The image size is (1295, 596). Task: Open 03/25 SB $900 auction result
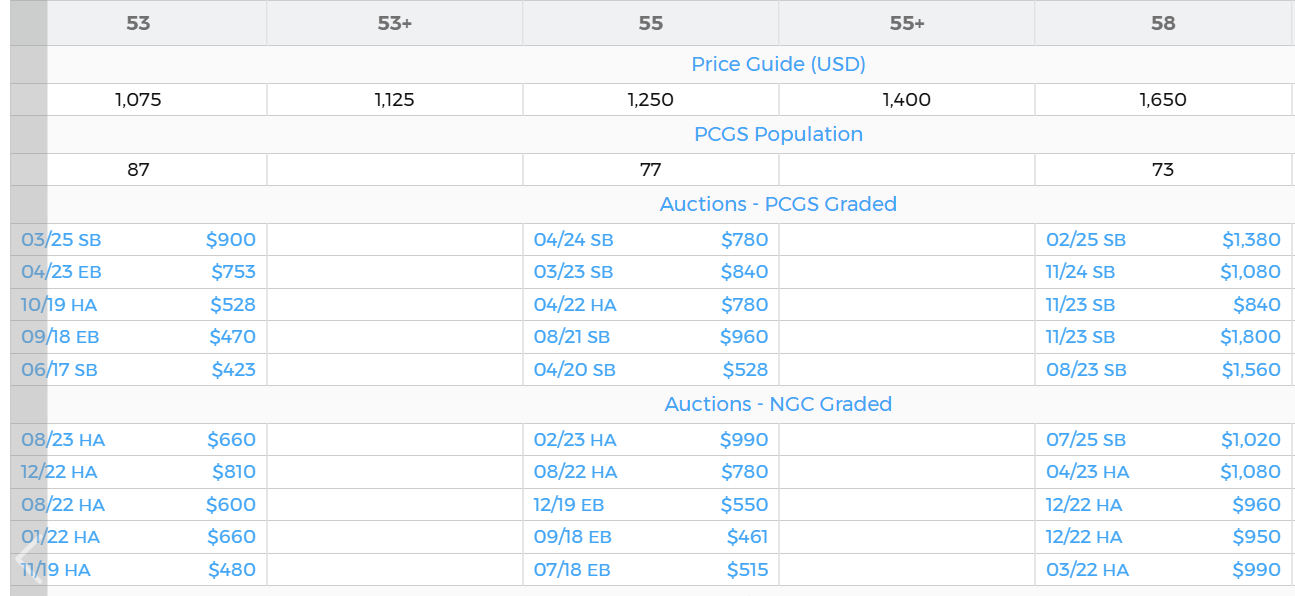click(x=138, y=240)
